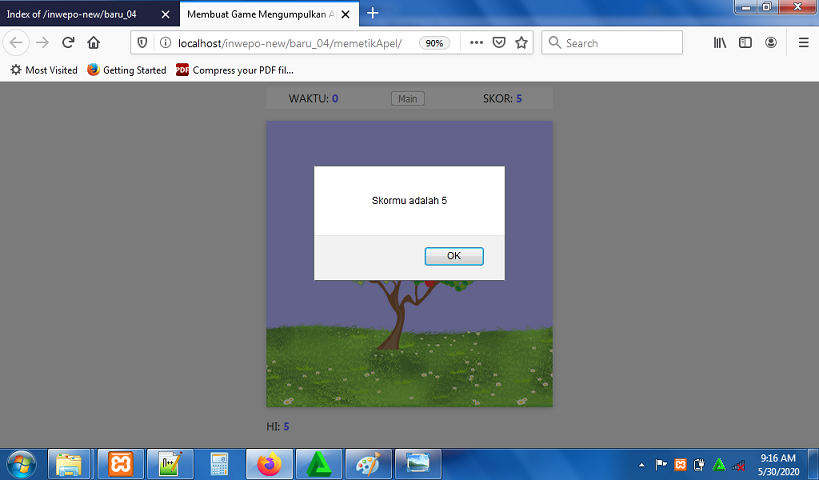
Task: Save page to Pocket icon
Action: (499, 43)
